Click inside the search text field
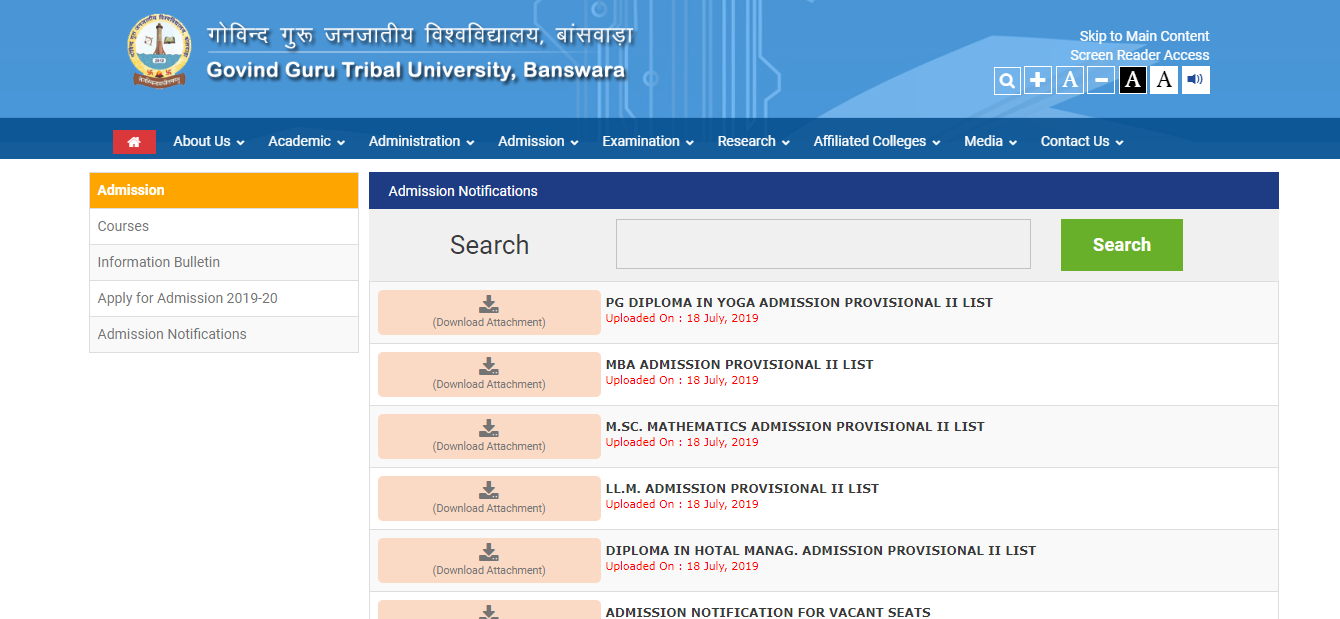Image resolution: width=1340 pixels, height=619 pixels. pos(822,244)
